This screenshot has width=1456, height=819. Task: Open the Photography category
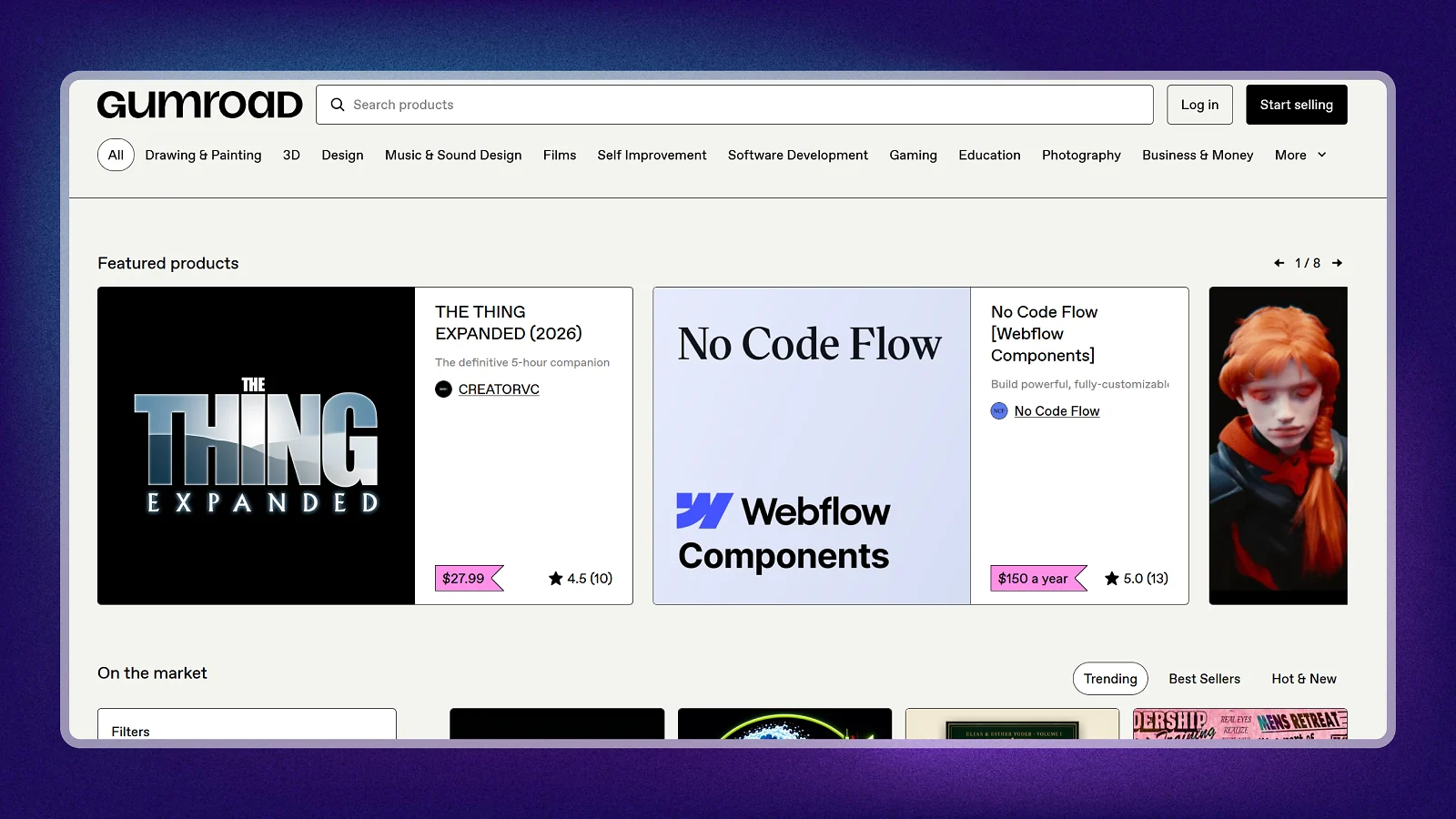tap(1081, 155)
